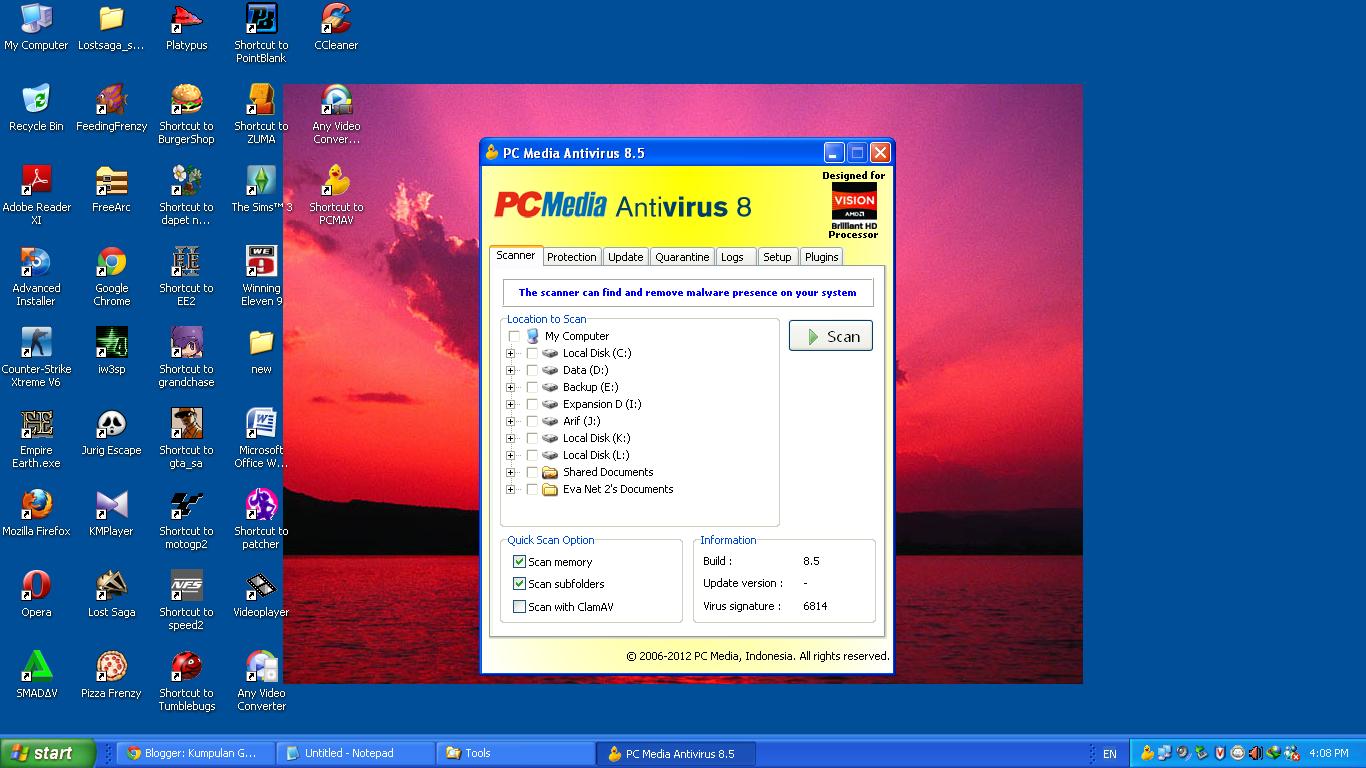Launch CCleaner desktop shortcut
The width and height of the screenshot is (1366, 768).
pyautogui.click(x=336, y=28)
